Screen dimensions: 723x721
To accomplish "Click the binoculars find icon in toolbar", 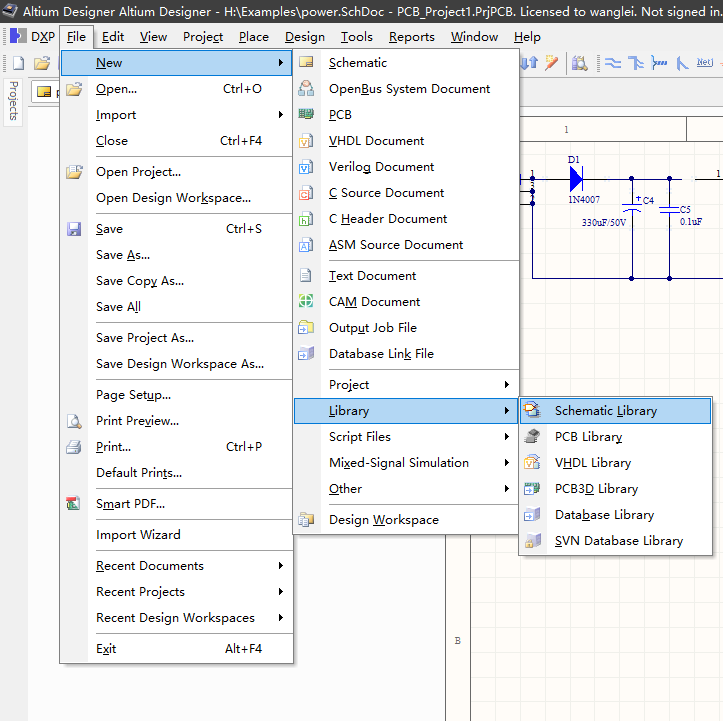I will pyautogui.click(x=580, y=64).
